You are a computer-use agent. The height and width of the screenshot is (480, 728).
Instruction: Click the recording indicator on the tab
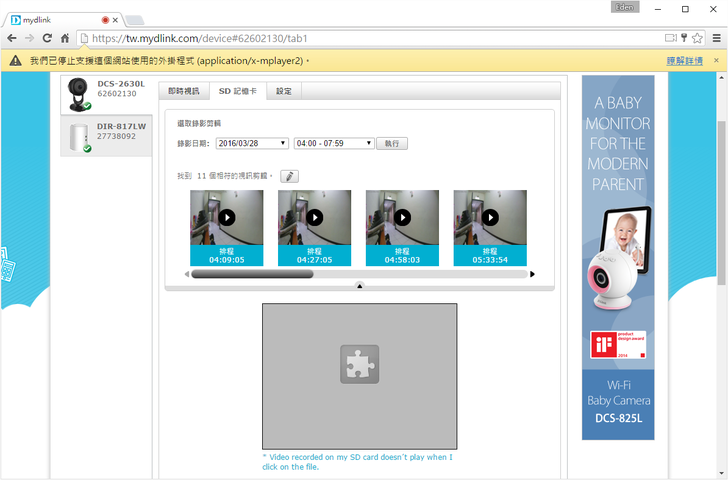[105, 20]
